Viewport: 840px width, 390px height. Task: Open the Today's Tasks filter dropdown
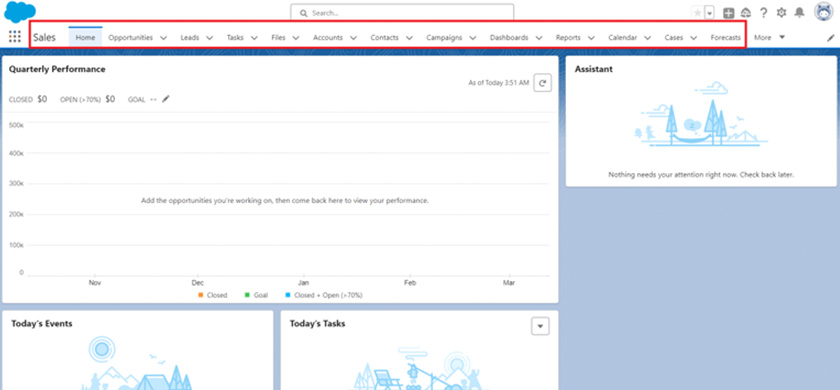[x=541, y=326]
